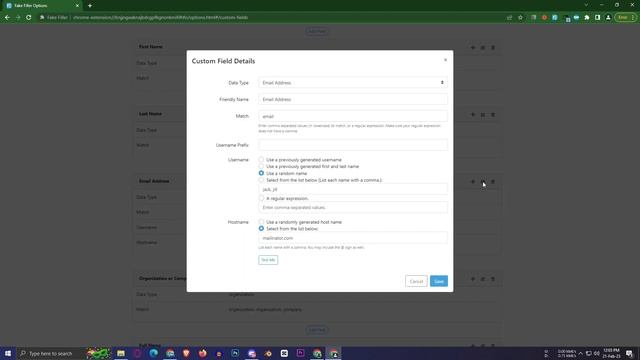Go forward in browser history
This screenshot has height=360, width=640.
[18, 18]
